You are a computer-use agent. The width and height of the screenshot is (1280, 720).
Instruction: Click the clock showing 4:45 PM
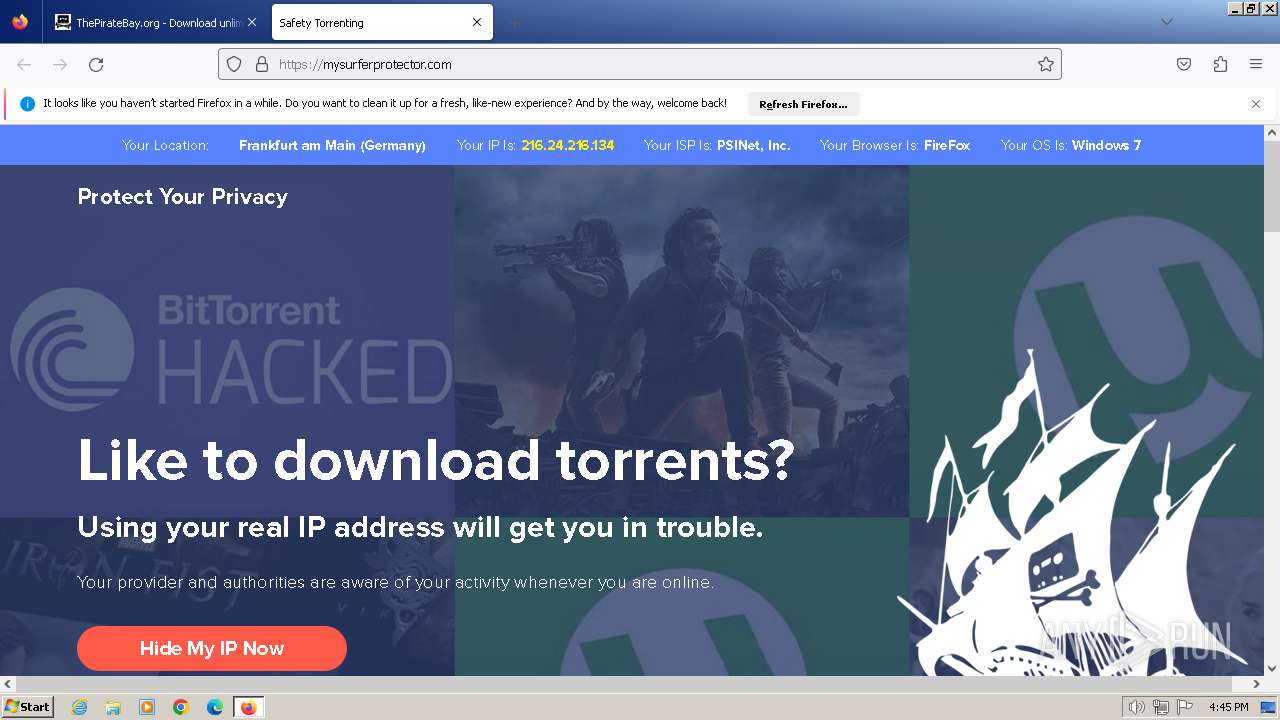[1229, 707]
